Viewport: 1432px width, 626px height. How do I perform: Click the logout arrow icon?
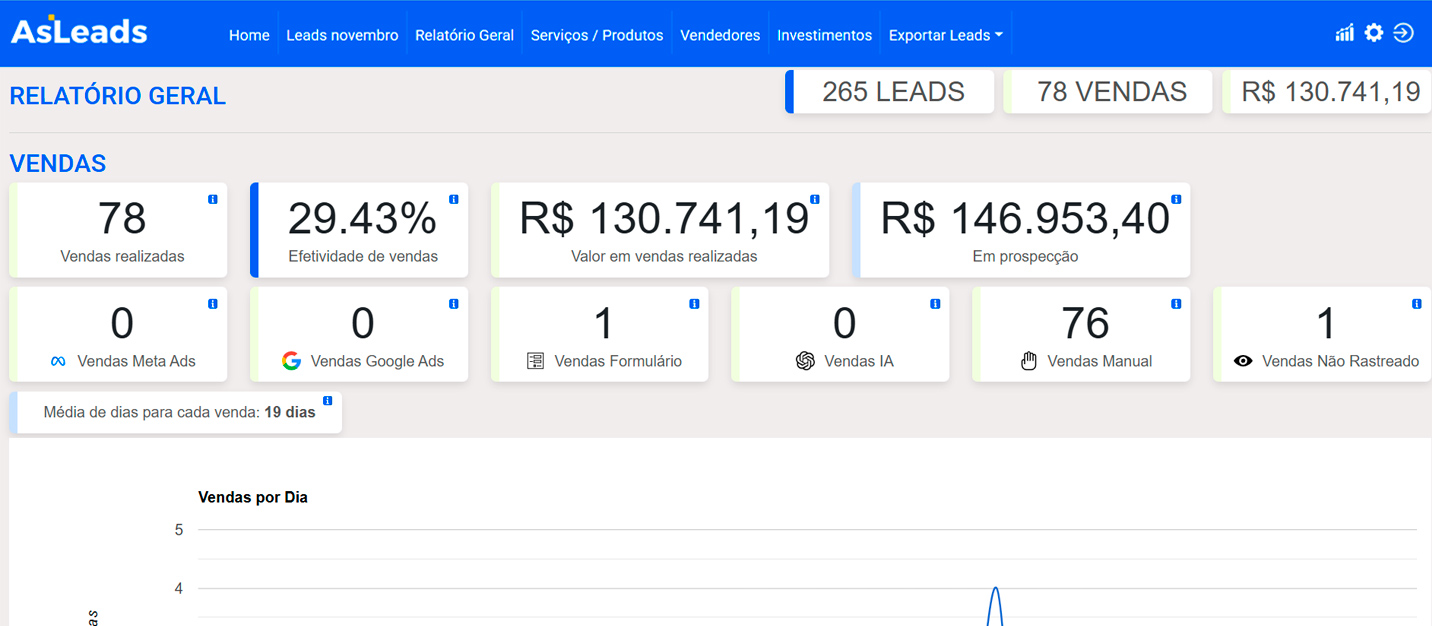point(1403,33)
